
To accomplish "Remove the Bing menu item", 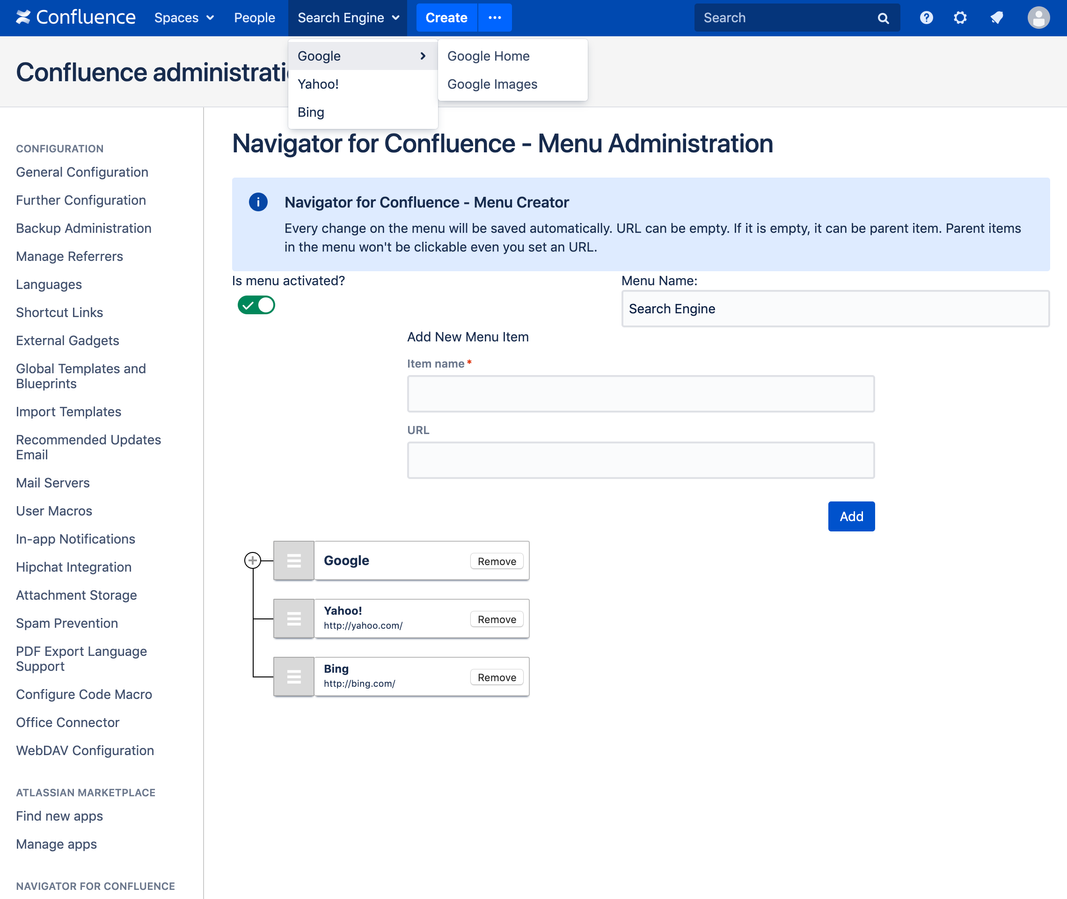I will click(497, 677).
